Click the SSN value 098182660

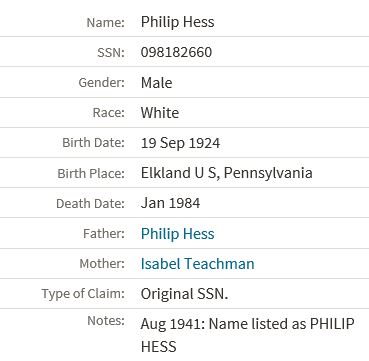click(x=176, y=52)
